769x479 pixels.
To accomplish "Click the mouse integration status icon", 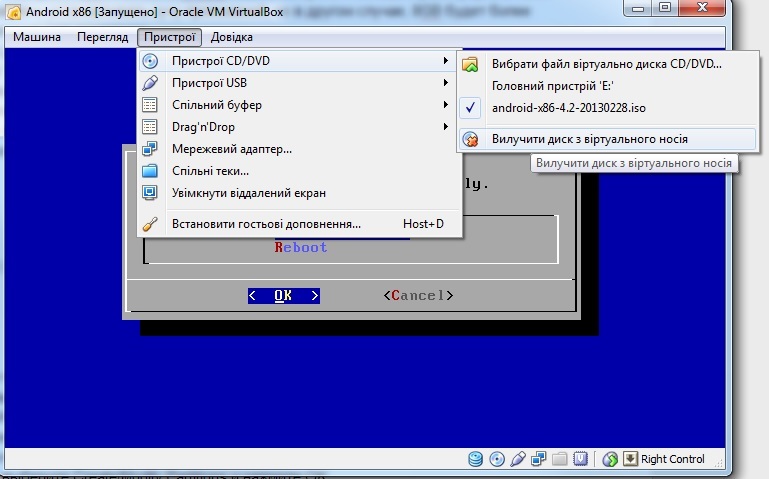I will (x=610, y=459).
